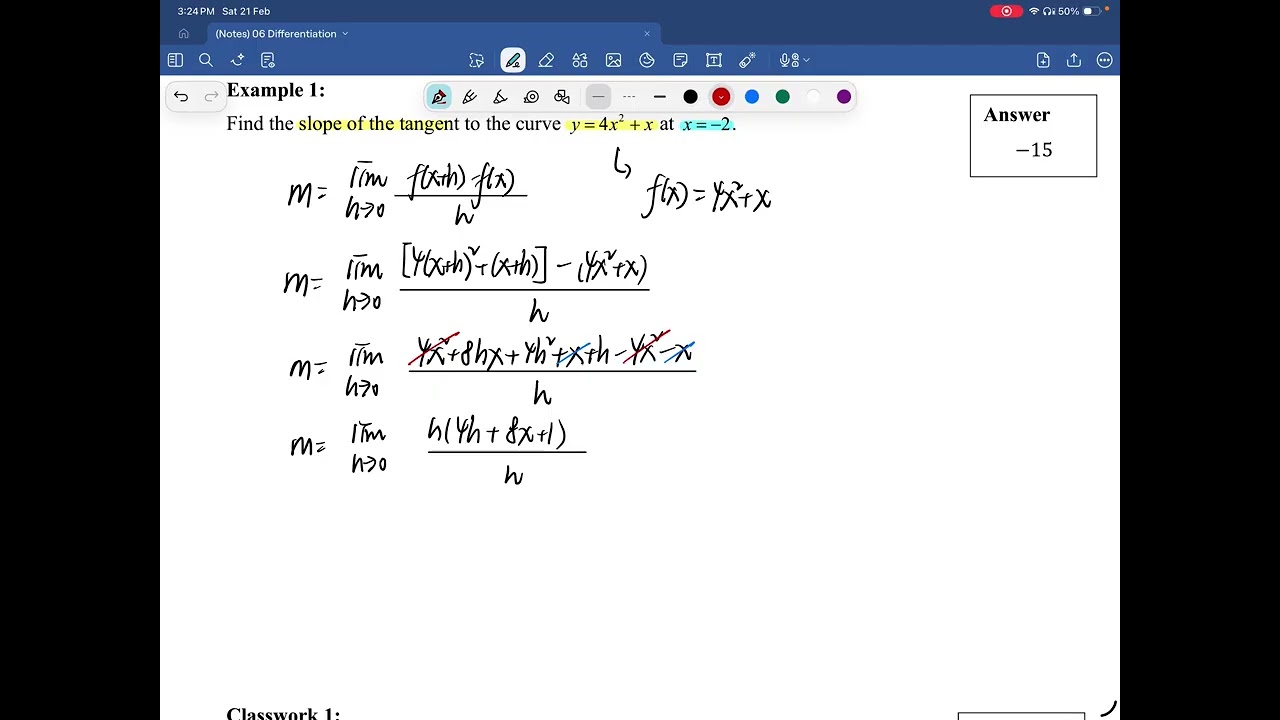Select the sticky note tool
The image size is (1280, 720).
pyautogui.click(x=680, y=60)
